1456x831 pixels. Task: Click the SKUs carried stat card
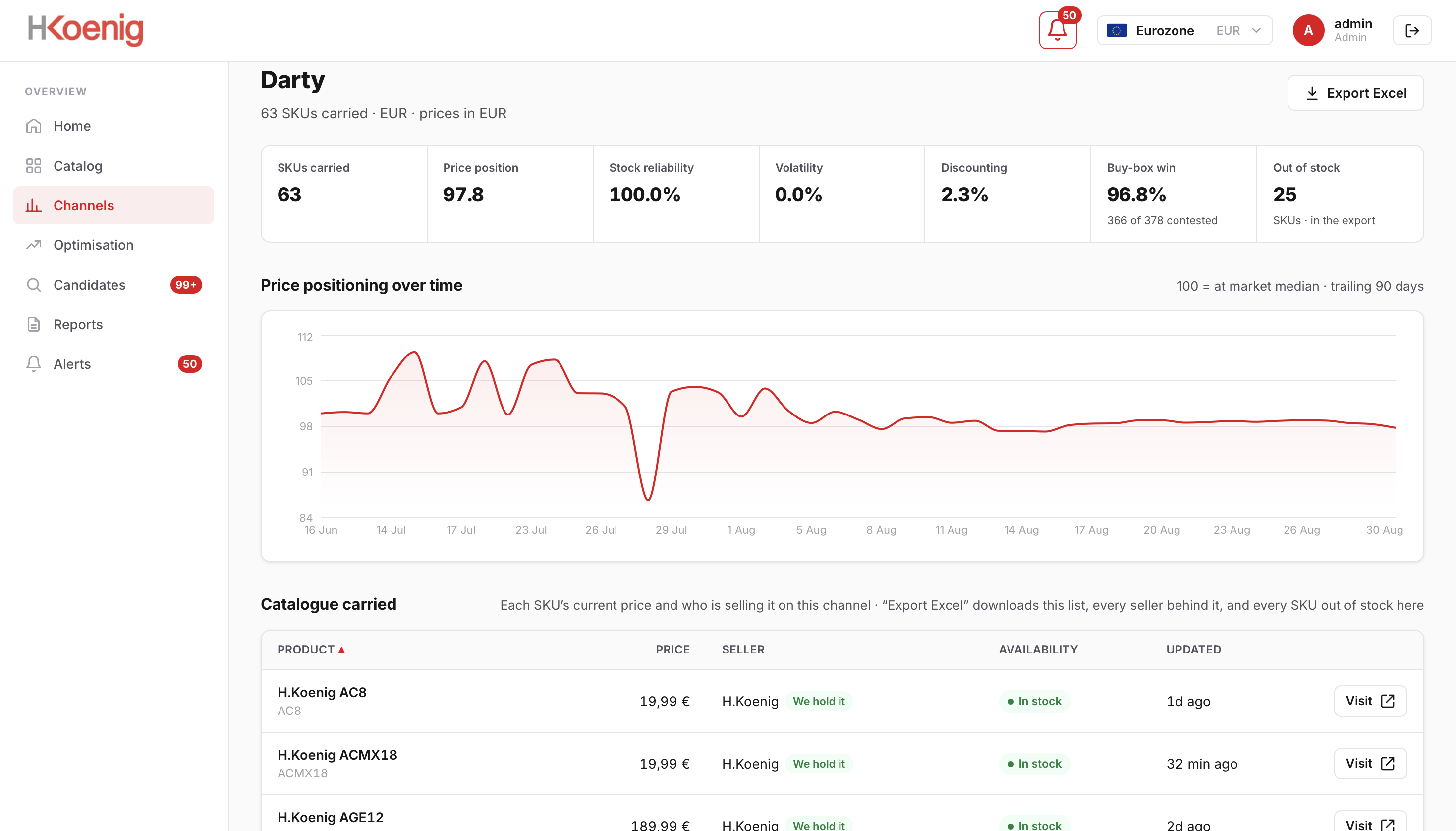pyautogui.click(x=344, y=194)
